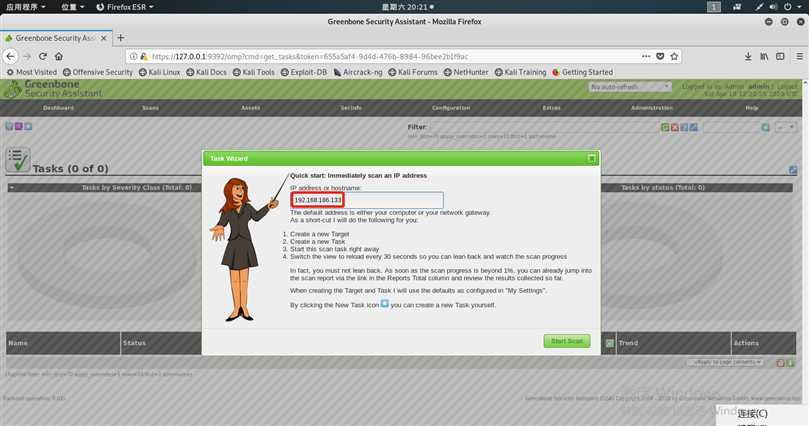Open Aircrack-ng bookmark
The image size is (809, 426).
tap(358, 72)
